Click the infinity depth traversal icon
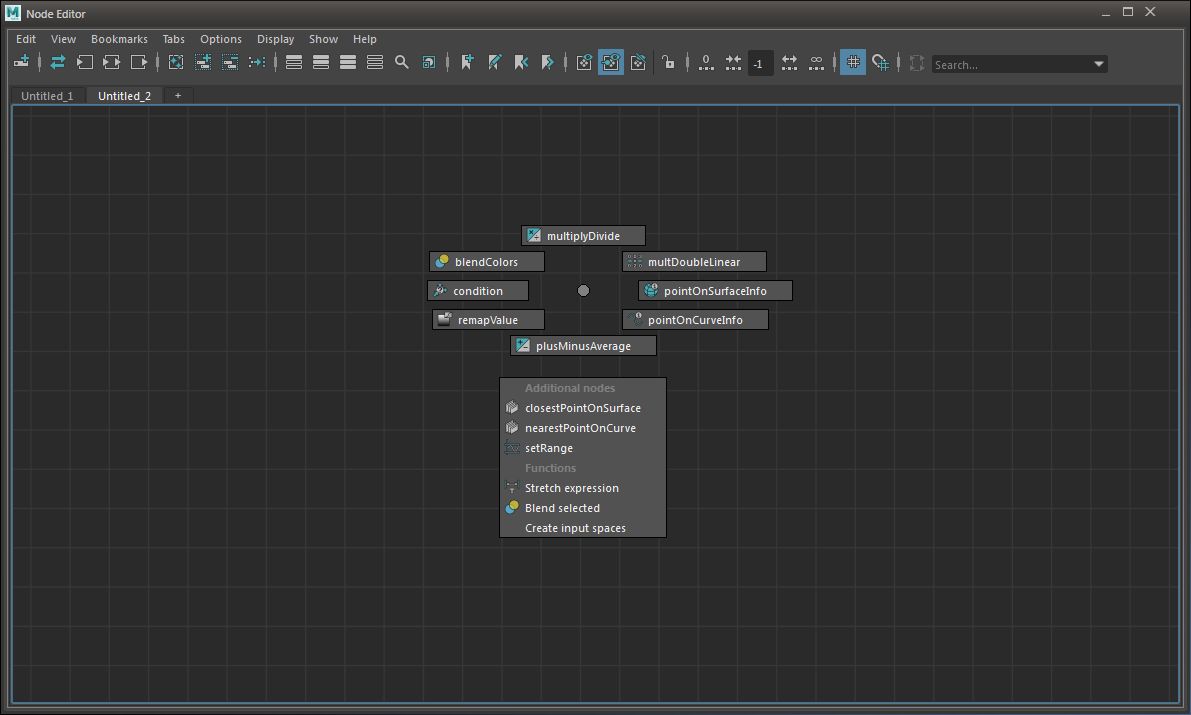1191x715 pixels. (816, 62)
